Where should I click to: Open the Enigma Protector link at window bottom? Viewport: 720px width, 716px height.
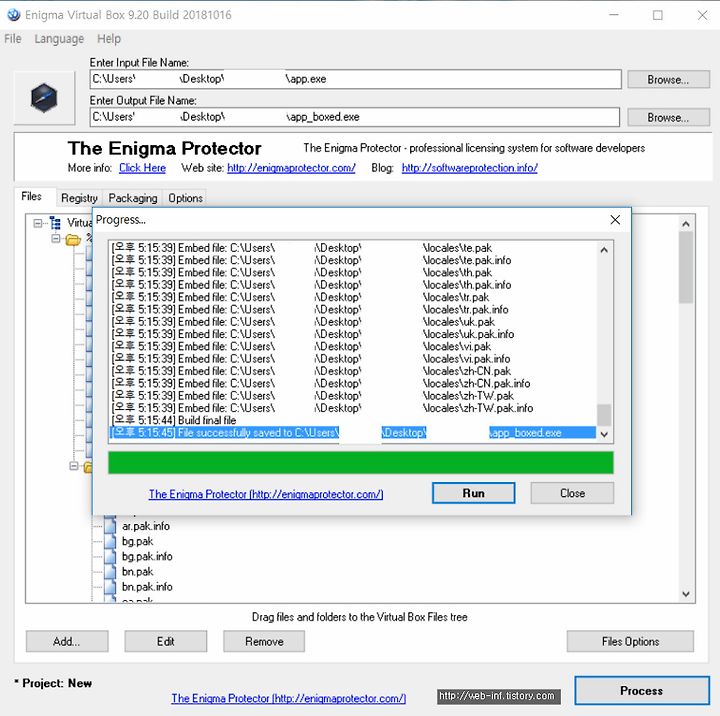pos(289,699)
